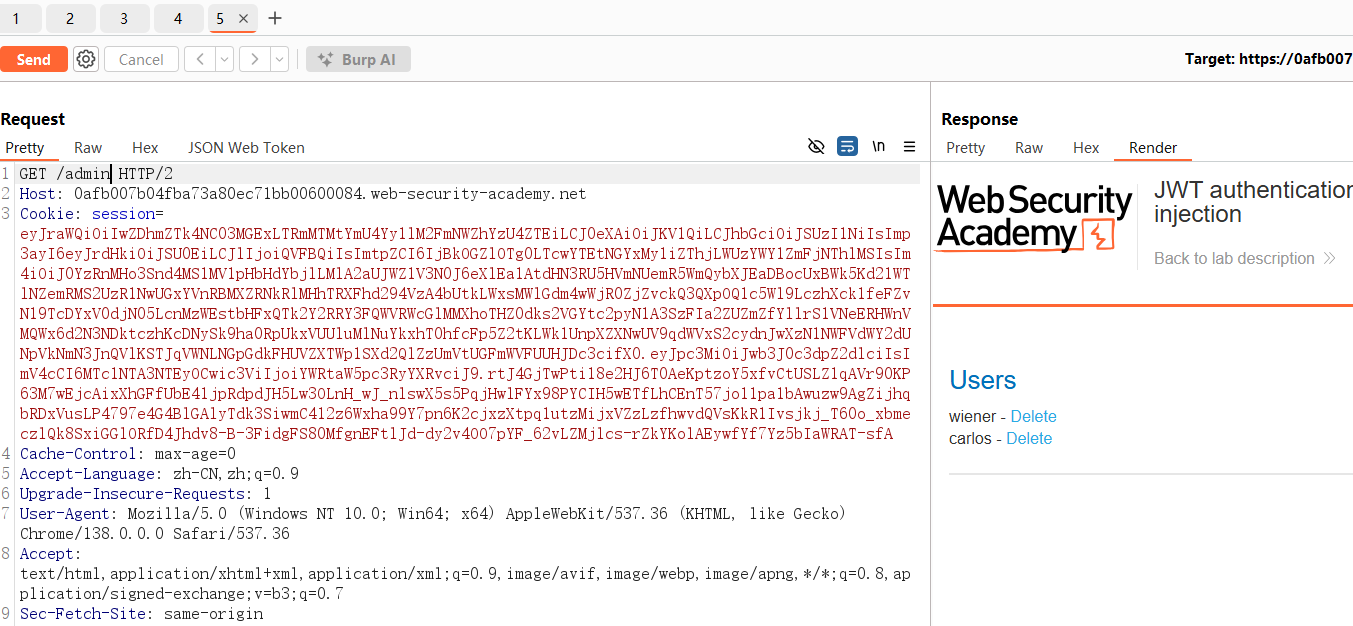Click the Accept-Language header line
The height and width of the screenshot is (626, 1353).
[159, 474]
